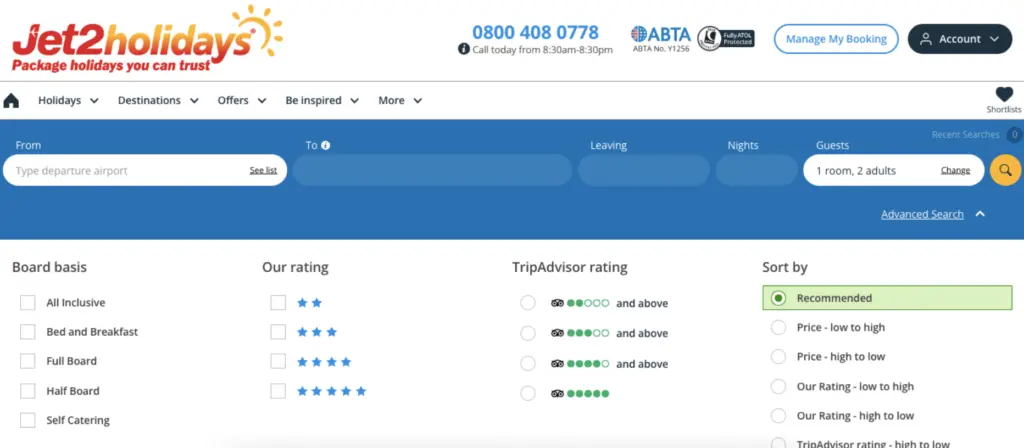The height and width of the screenshot is (448, 1024).
Task: Select TripAdvisor three circles and above
Action: pos(528,333)
